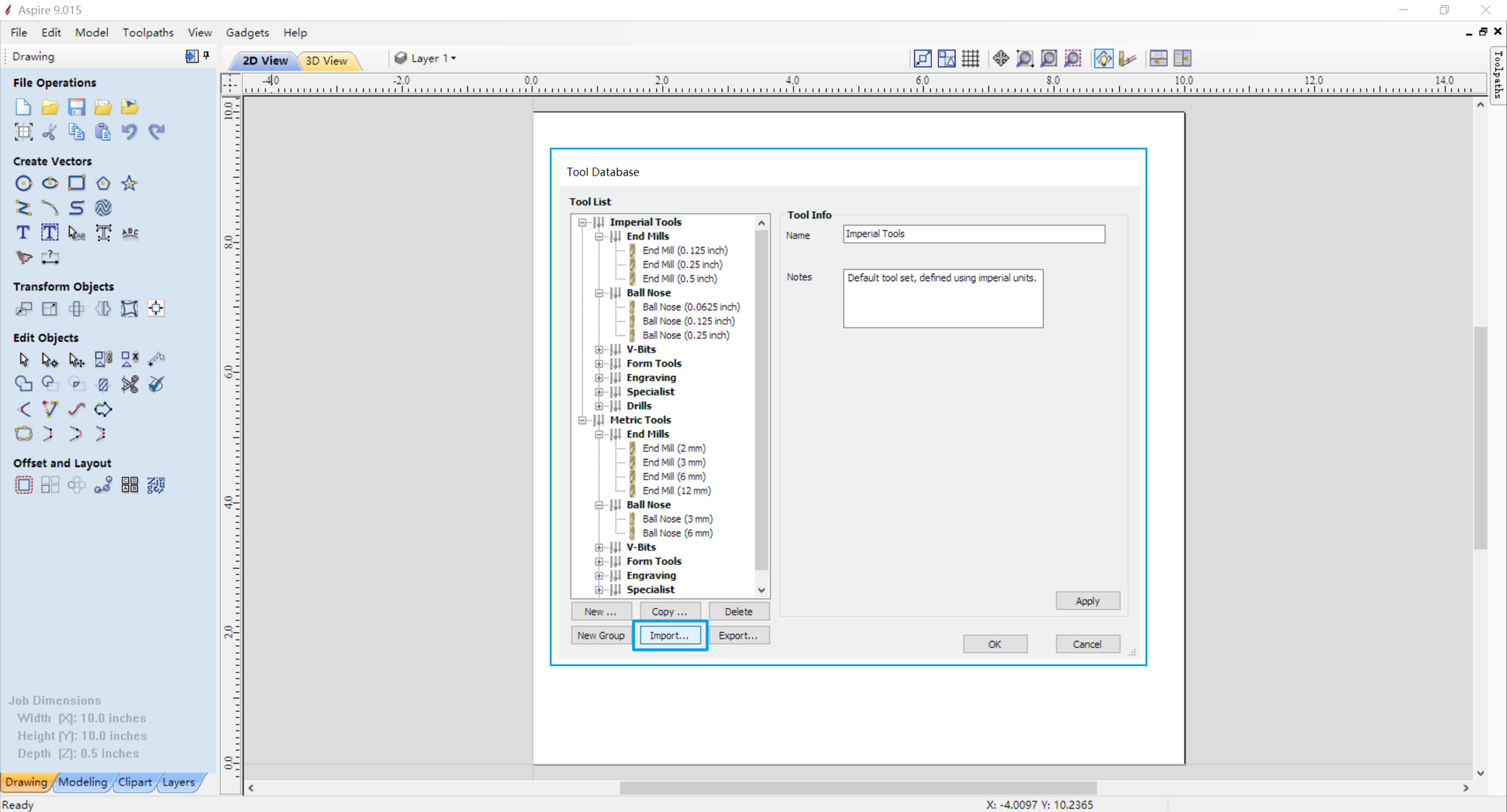The height and width of the screenshot is (812, 1507).
Task: Click inside the tool Name input field
Action: click(973, 234)
